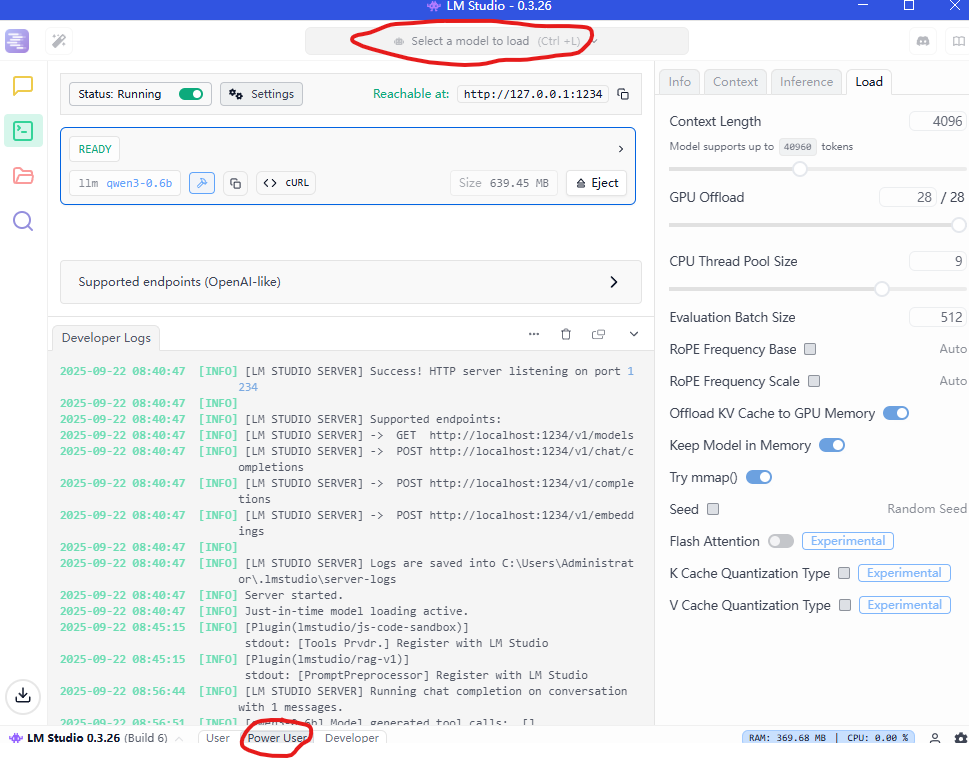Open the Chat sidebar icon
969x759 pixels.
coord(23,85)
